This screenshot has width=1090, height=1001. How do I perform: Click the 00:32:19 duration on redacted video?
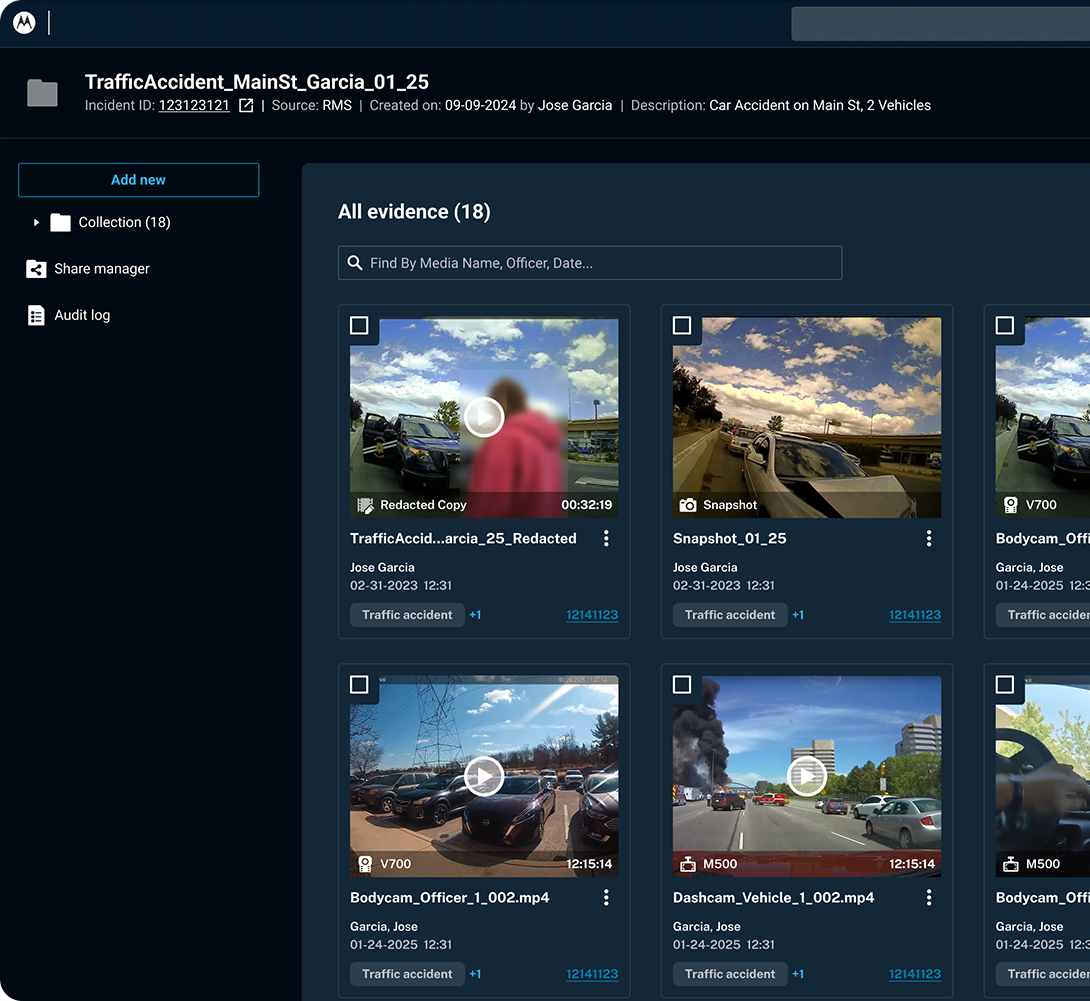(587, 505)
